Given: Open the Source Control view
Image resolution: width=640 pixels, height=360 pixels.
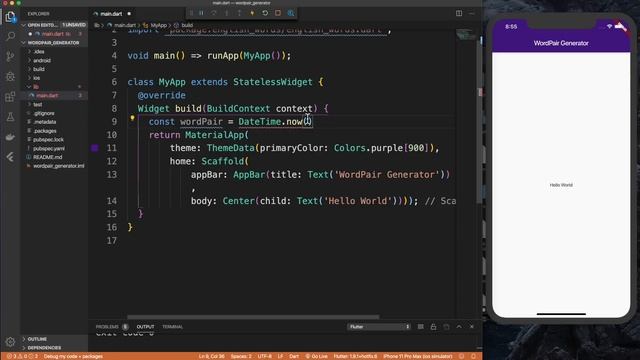Looking at the screenshot, I should tap(10, 56).
